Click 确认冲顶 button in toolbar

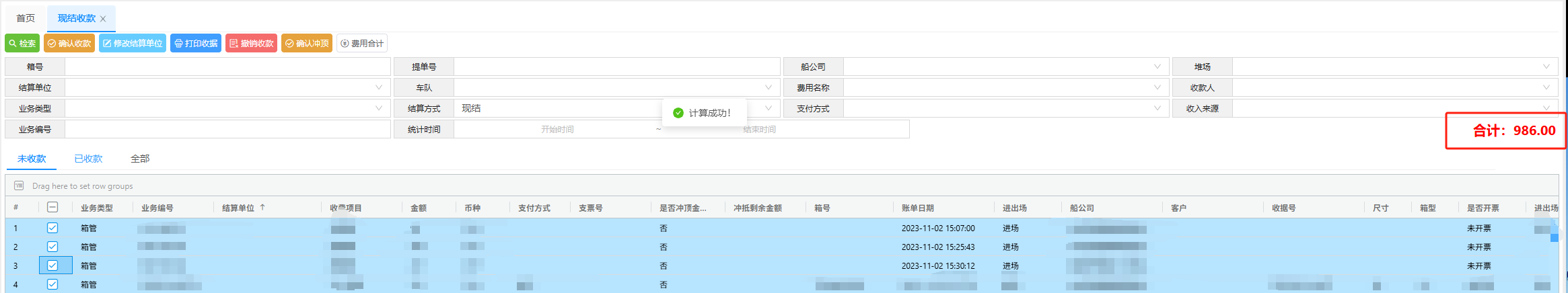pos(307,43)
